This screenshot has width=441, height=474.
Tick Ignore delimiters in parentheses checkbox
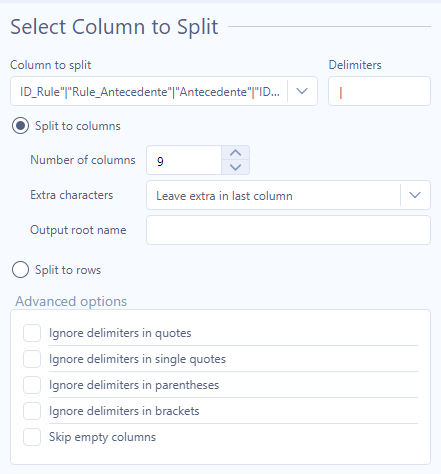(32, 385)
